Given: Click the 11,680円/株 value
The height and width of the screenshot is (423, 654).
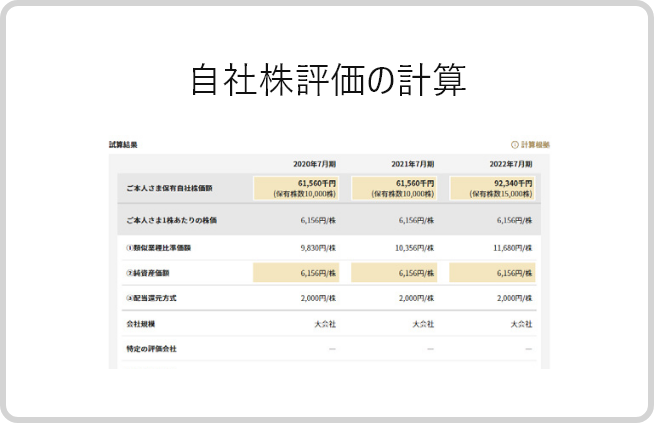Looking at the screenshot, I should coord(513,248).
